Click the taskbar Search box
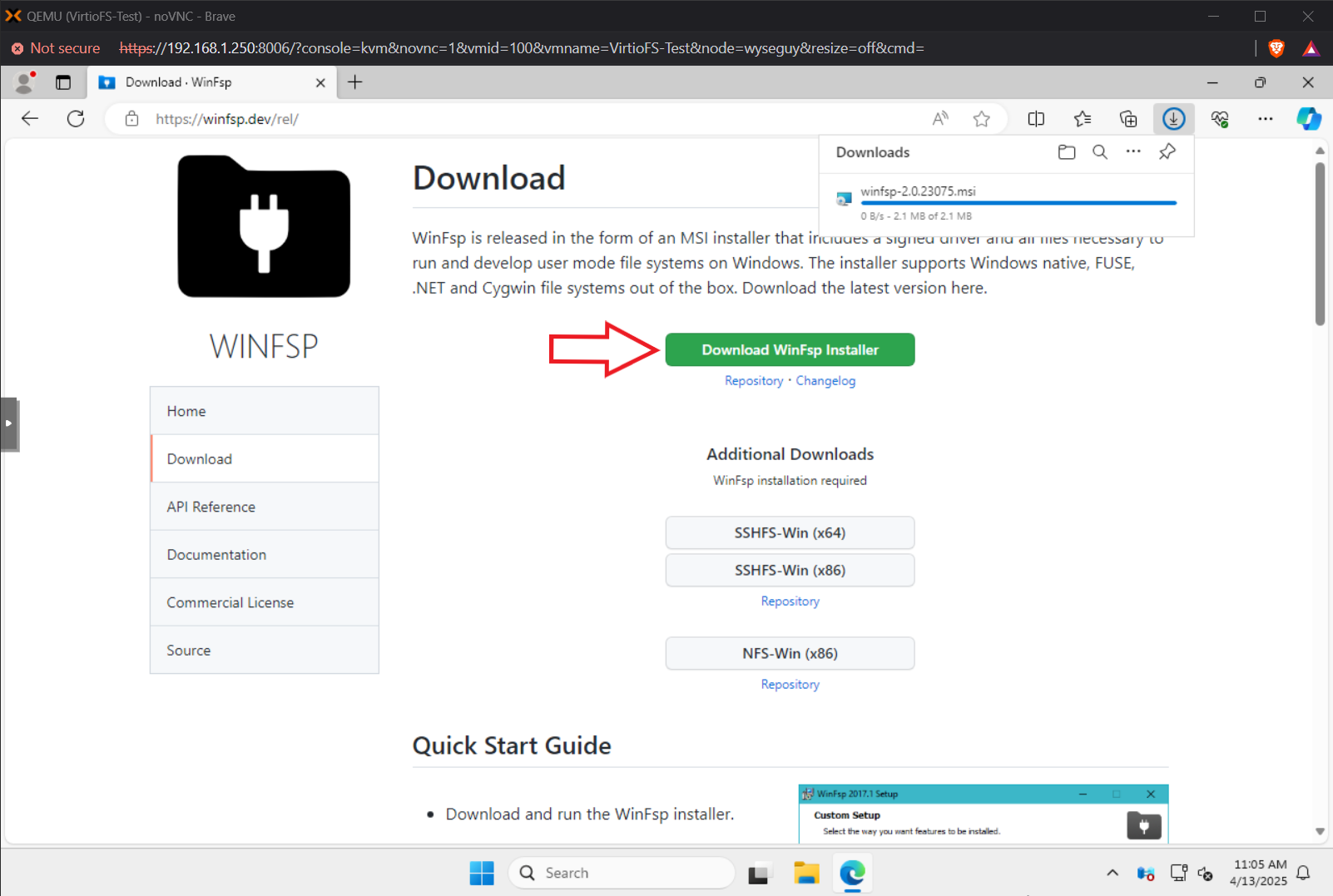The image size is (1333, 896). pyautogui.click(x=622, y=873)
